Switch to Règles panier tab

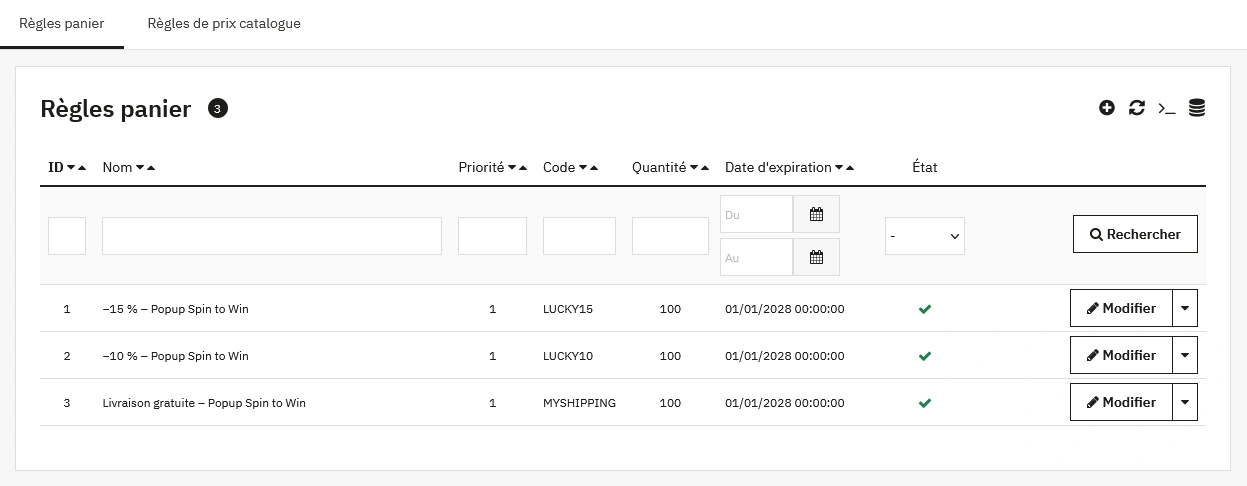pyautogui.click(x=62, y=23)
